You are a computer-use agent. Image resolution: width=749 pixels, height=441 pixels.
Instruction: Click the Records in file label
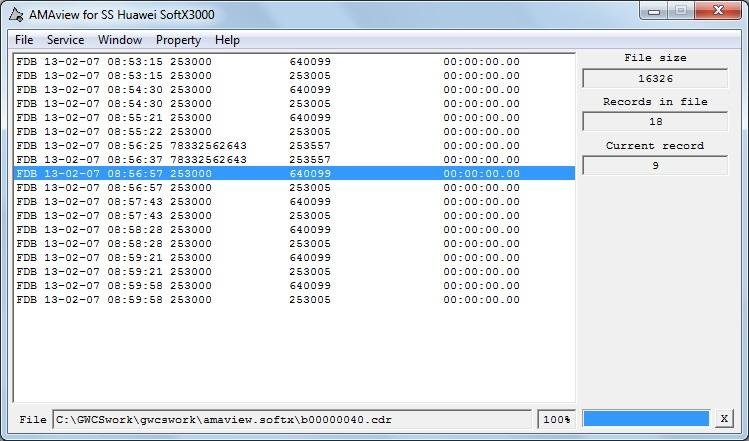click(x=655, y=102)
